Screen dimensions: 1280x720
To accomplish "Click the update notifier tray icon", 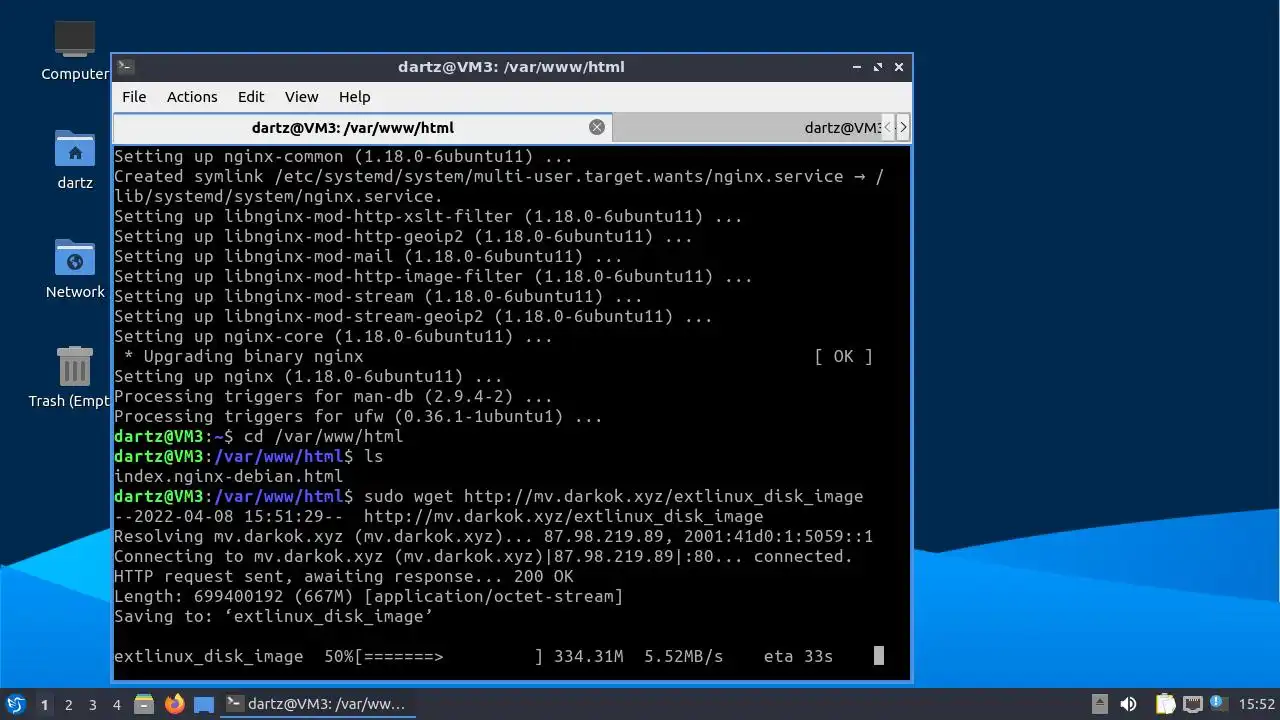I will pyautogui.click(x=1217, y=703).
